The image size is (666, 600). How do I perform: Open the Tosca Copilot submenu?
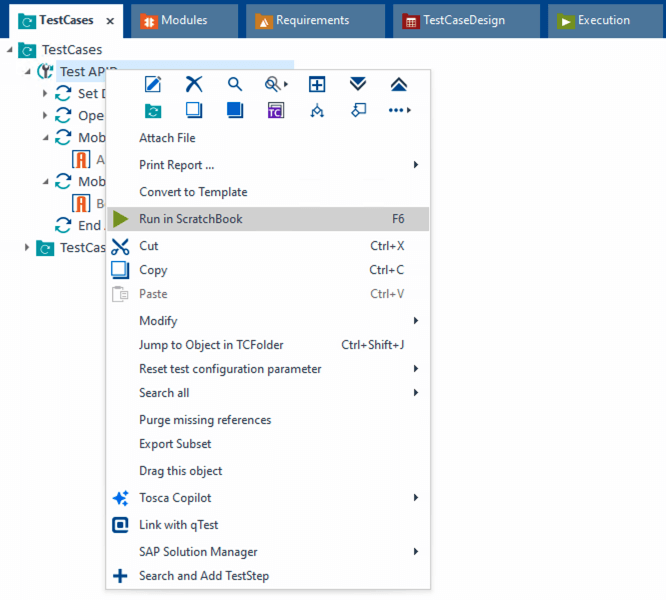tap(268, 498)
